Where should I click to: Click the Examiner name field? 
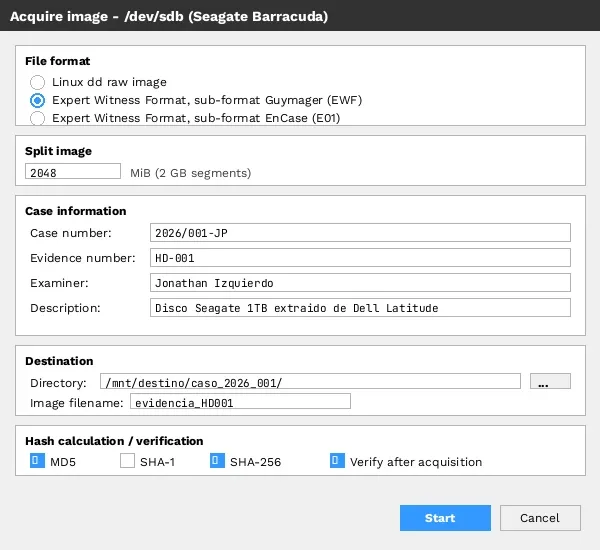360,283
